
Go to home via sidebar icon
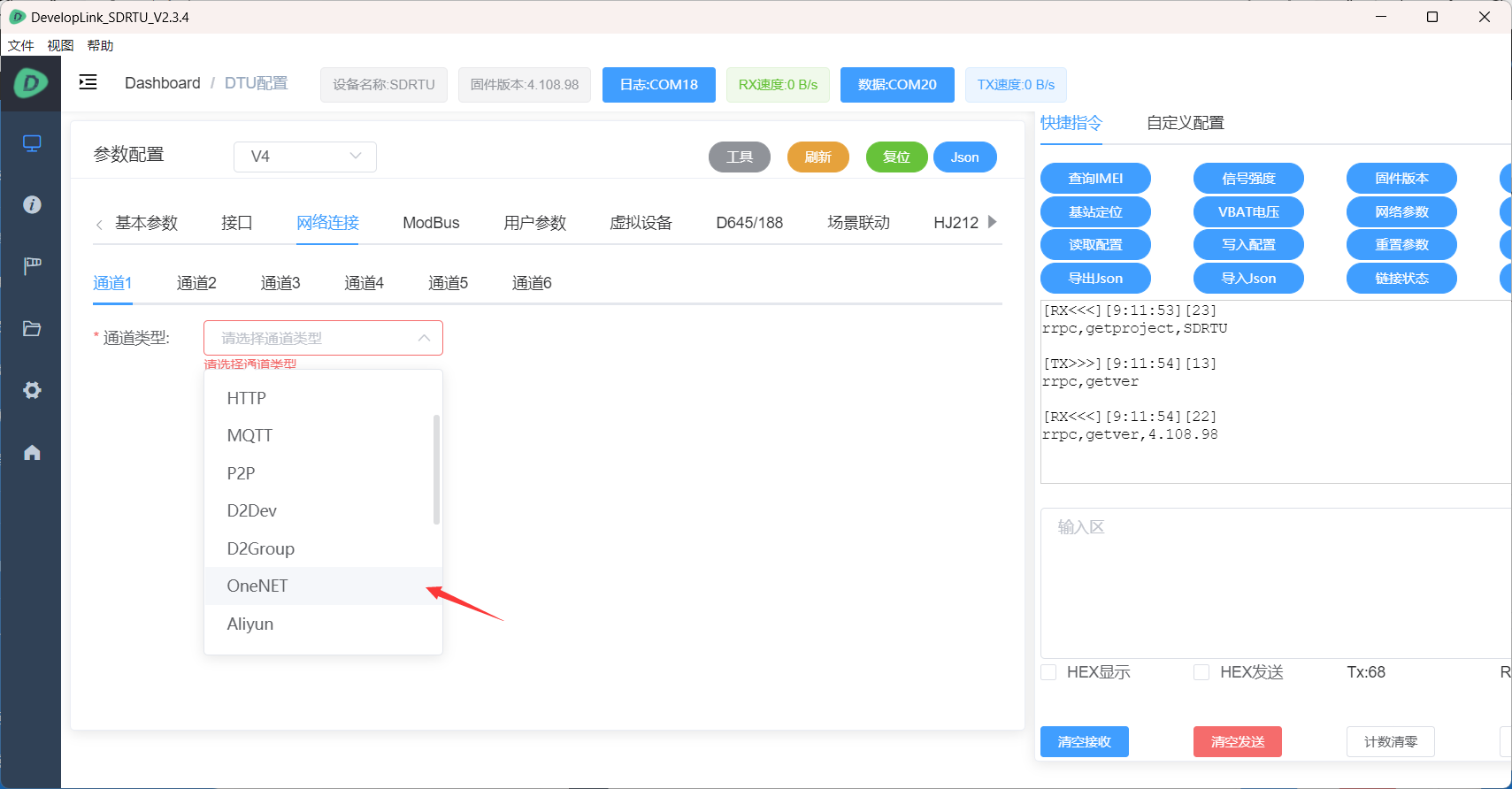click(32, 452)
